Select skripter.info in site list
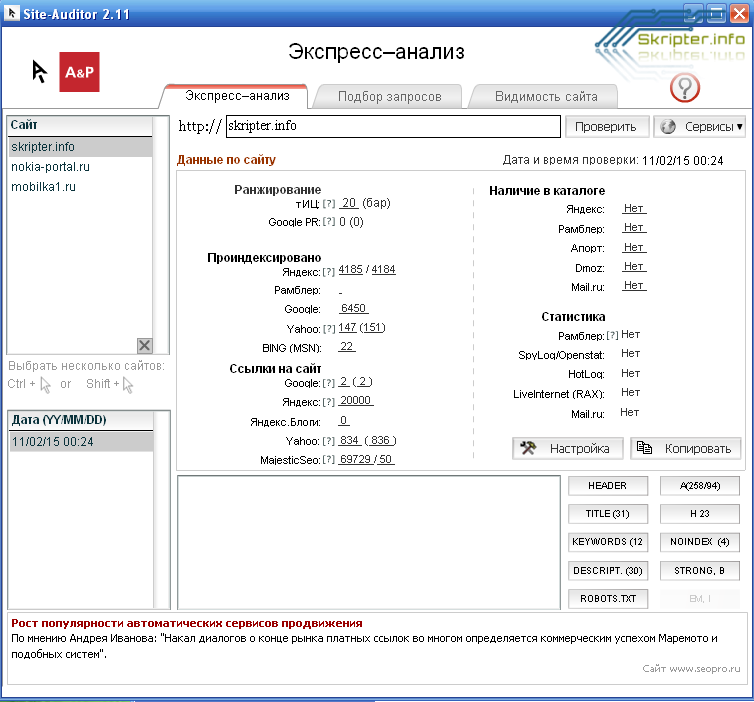 pos(80,147)
